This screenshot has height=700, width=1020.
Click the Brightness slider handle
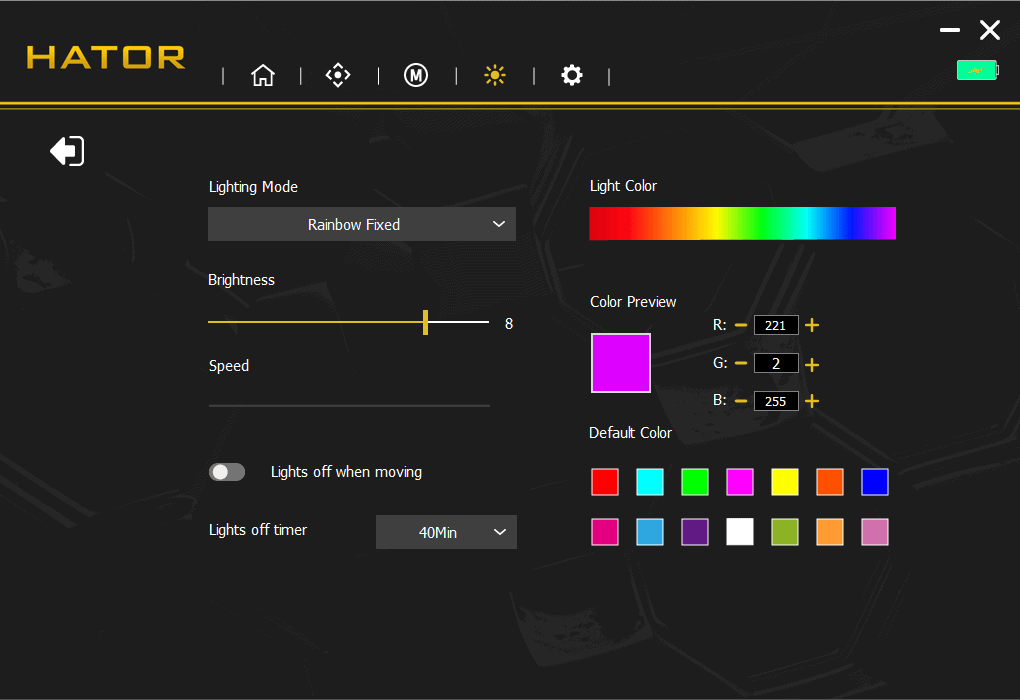[425, 322]
